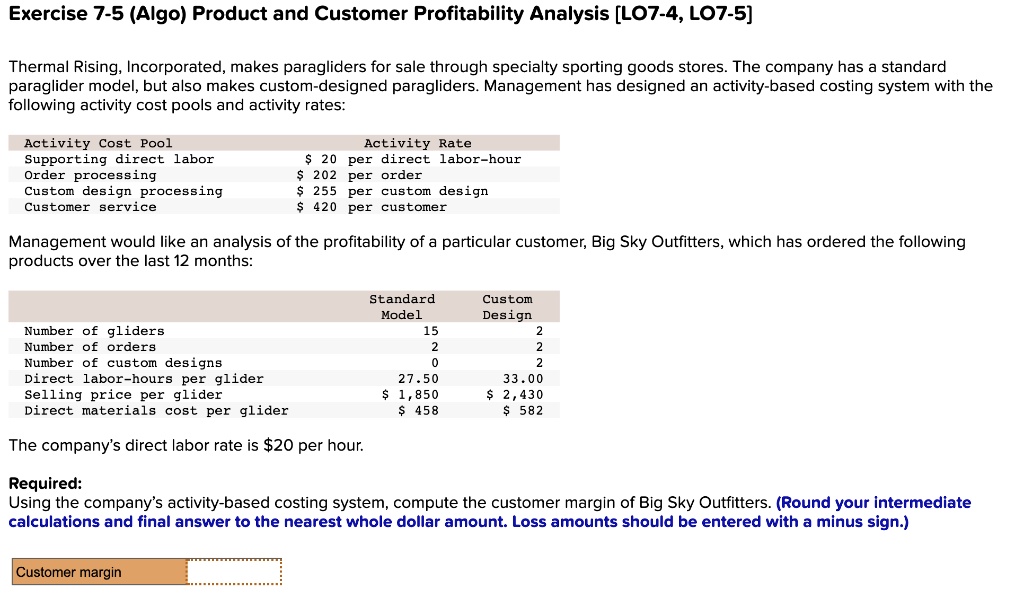
Task: Click the $ 2,430 selling price value
Action: [x=514, y=395]
